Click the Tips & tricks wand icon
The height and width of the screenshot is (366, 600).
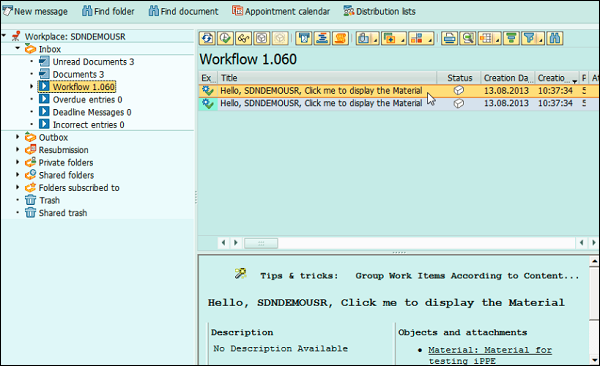(241, 273)
